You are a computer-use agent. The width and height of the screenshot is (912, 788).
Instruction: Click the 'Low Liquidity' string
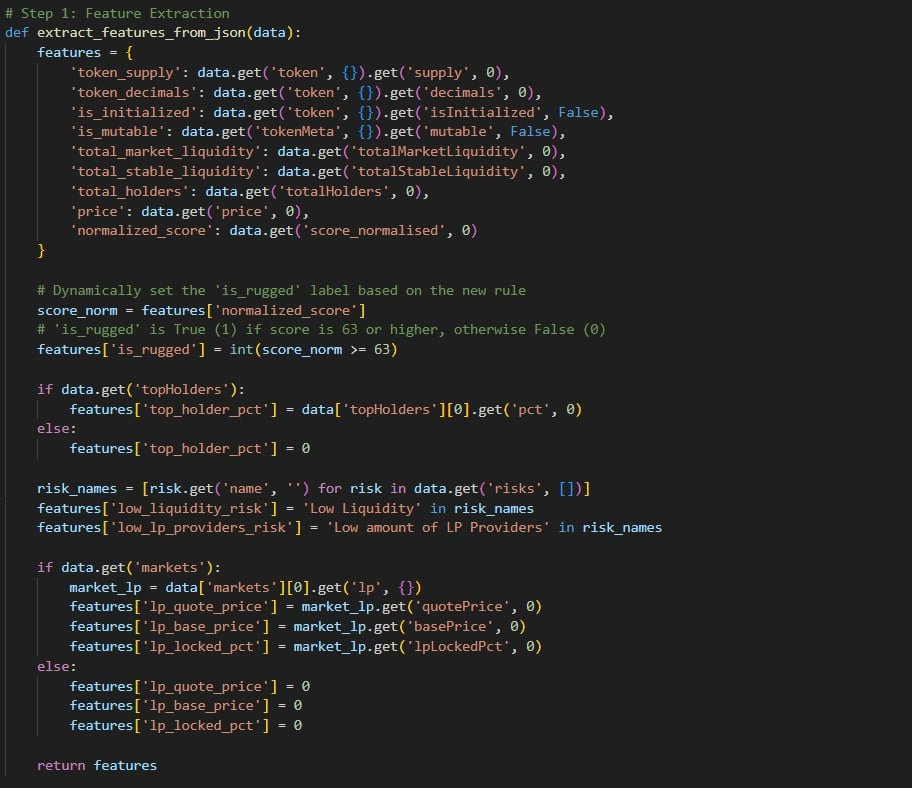(x=362, y=508)
